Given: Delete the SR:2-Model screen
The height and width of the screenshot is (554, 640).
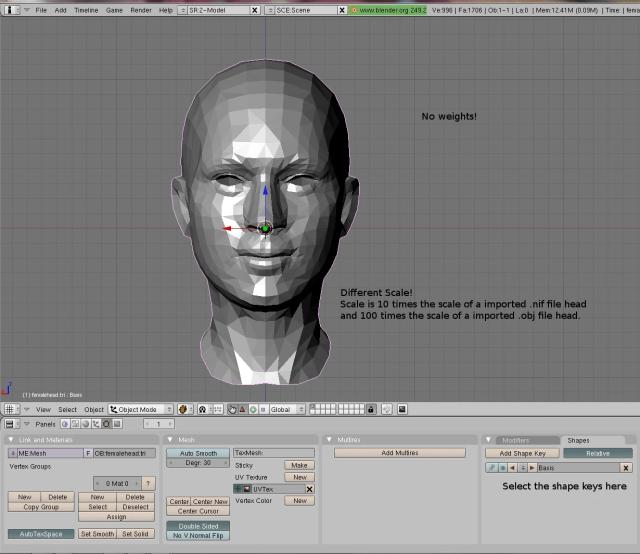Looking at the screenshot, I should pyautogui.click(x=255, y=10).
